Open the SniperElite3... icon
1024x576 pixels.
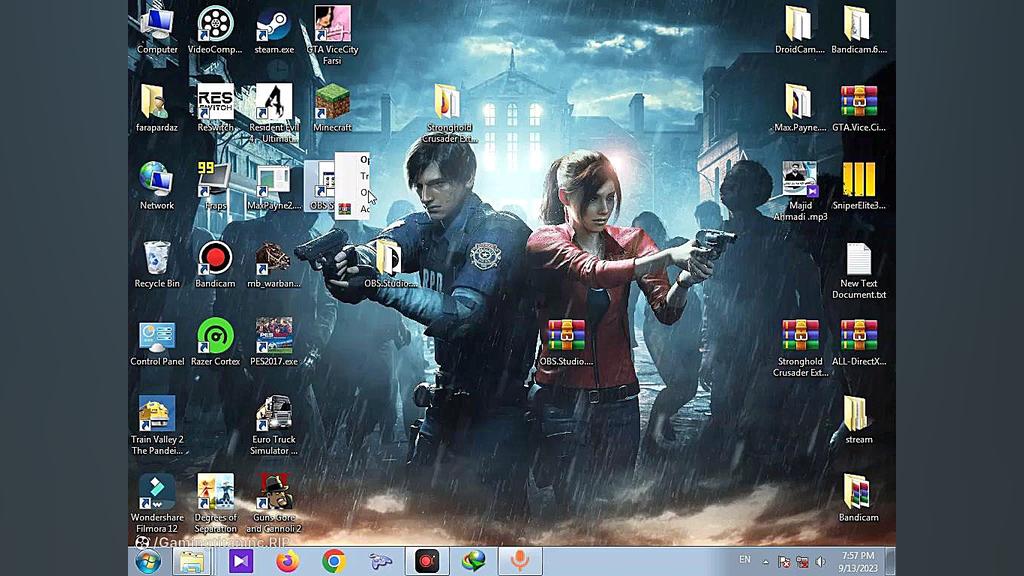tap(859, 185)
